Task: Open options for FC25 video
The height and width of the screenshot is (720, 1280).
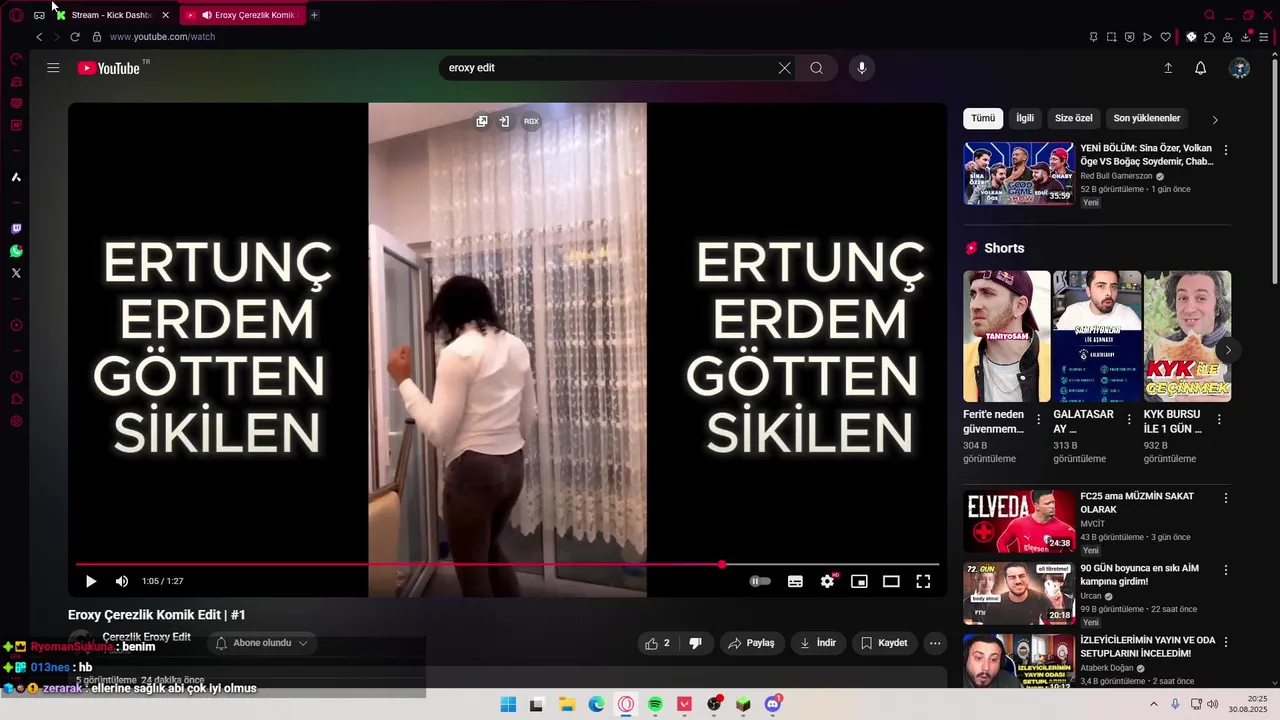Action: [1226, 498]
